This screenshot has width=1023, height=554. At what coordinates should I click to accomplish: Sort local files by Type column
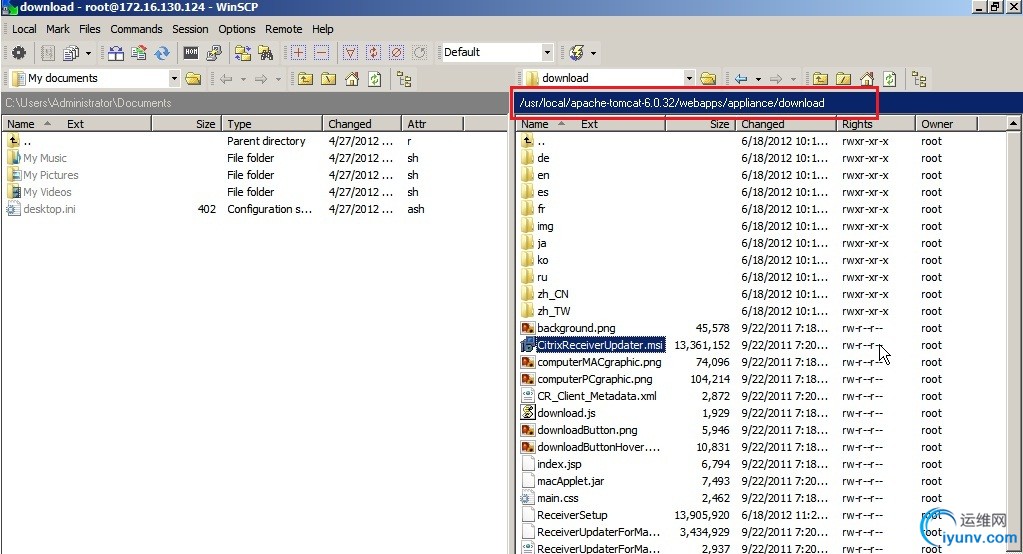[271, 124]
